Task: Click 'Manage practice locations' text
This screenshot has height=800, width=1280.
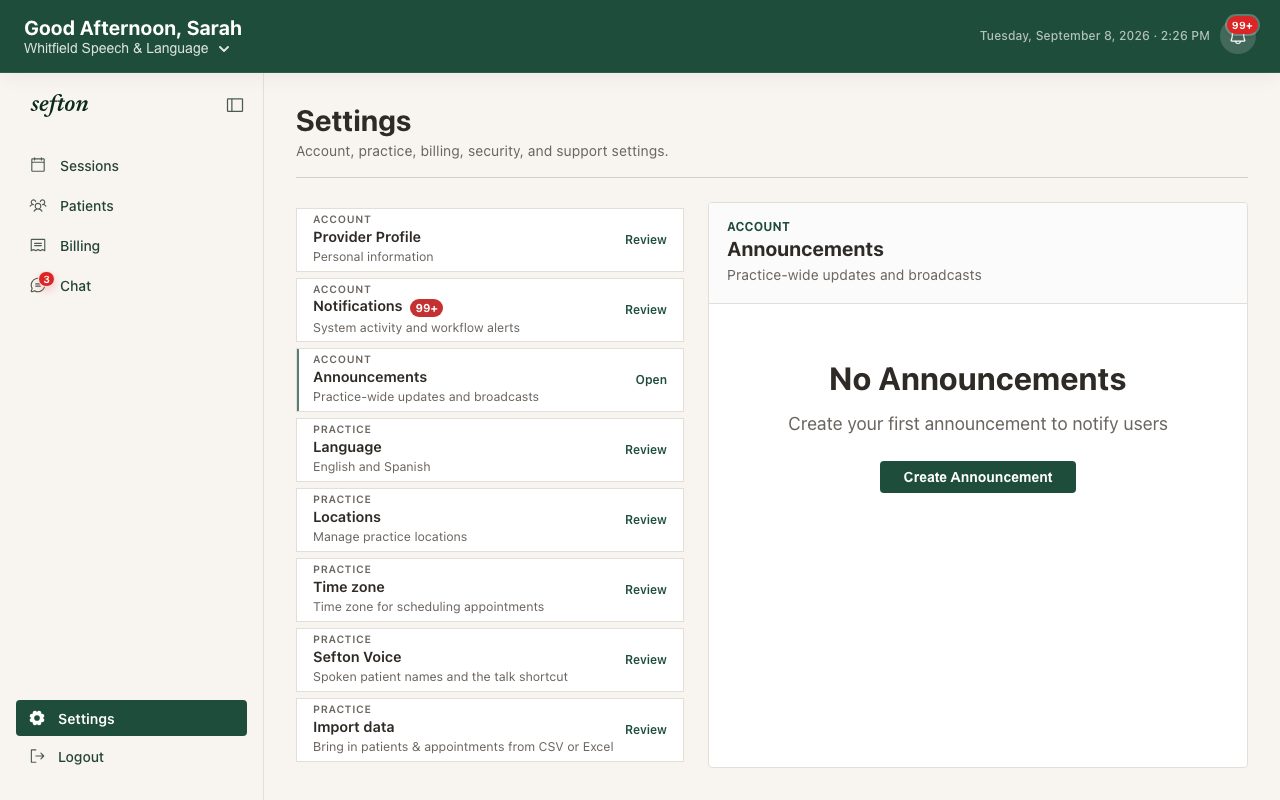Action: (390, 537)
